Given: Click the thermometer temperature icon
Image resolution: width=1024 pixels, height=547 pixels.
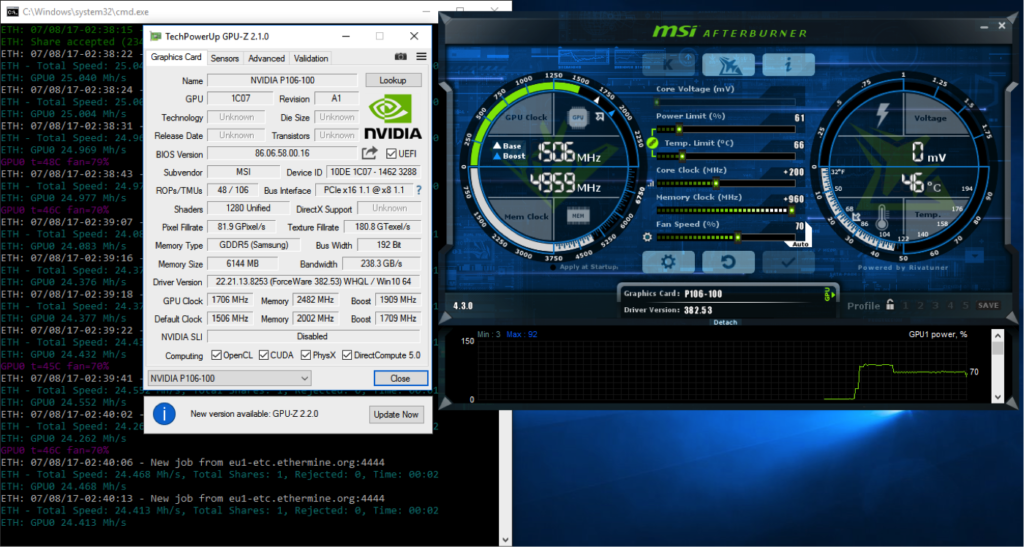Looking at the screenshot, I should tap(882, 216).
